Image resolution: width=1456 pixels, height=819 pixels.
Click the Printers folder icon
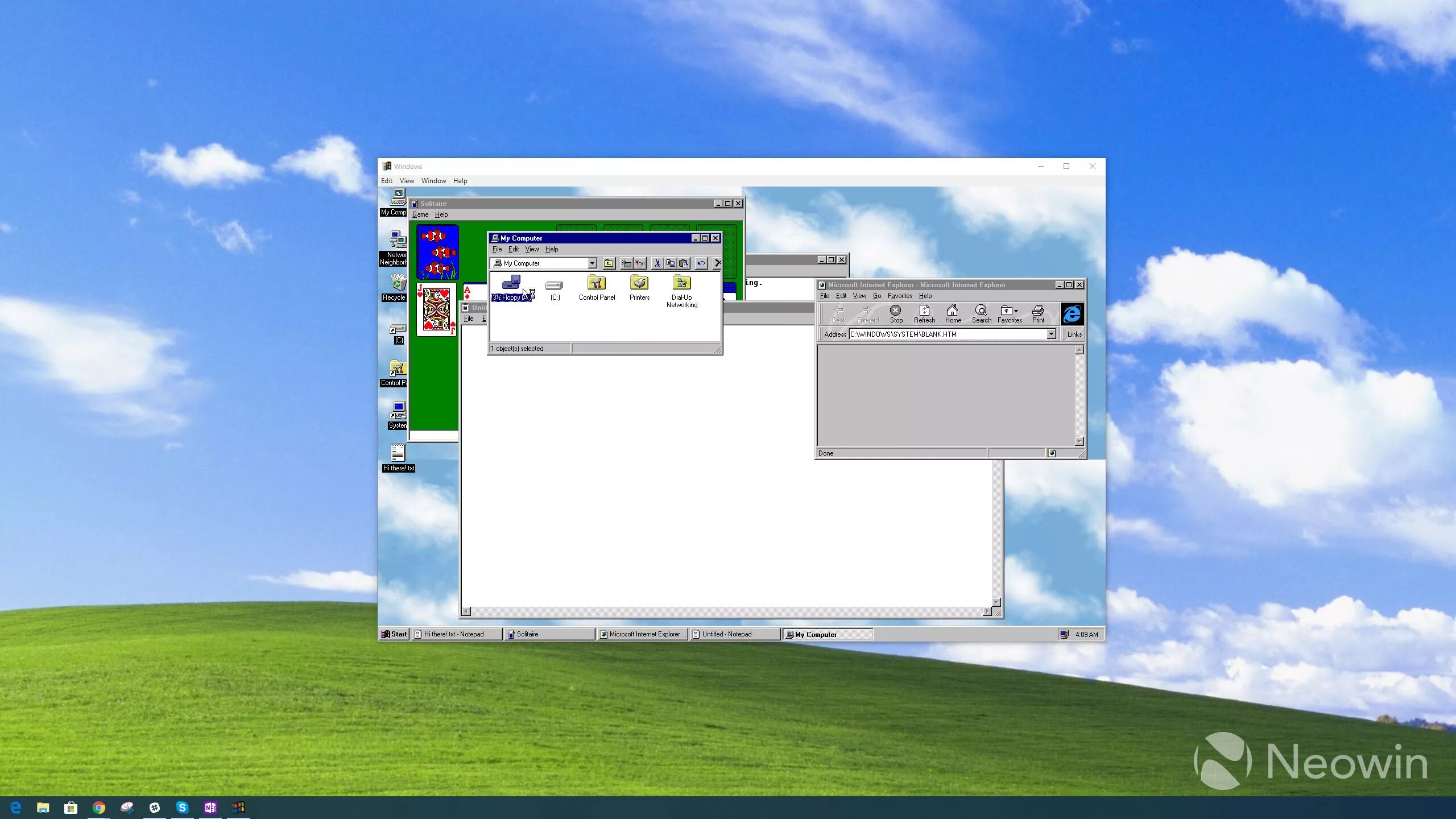[x=639, y=283]
